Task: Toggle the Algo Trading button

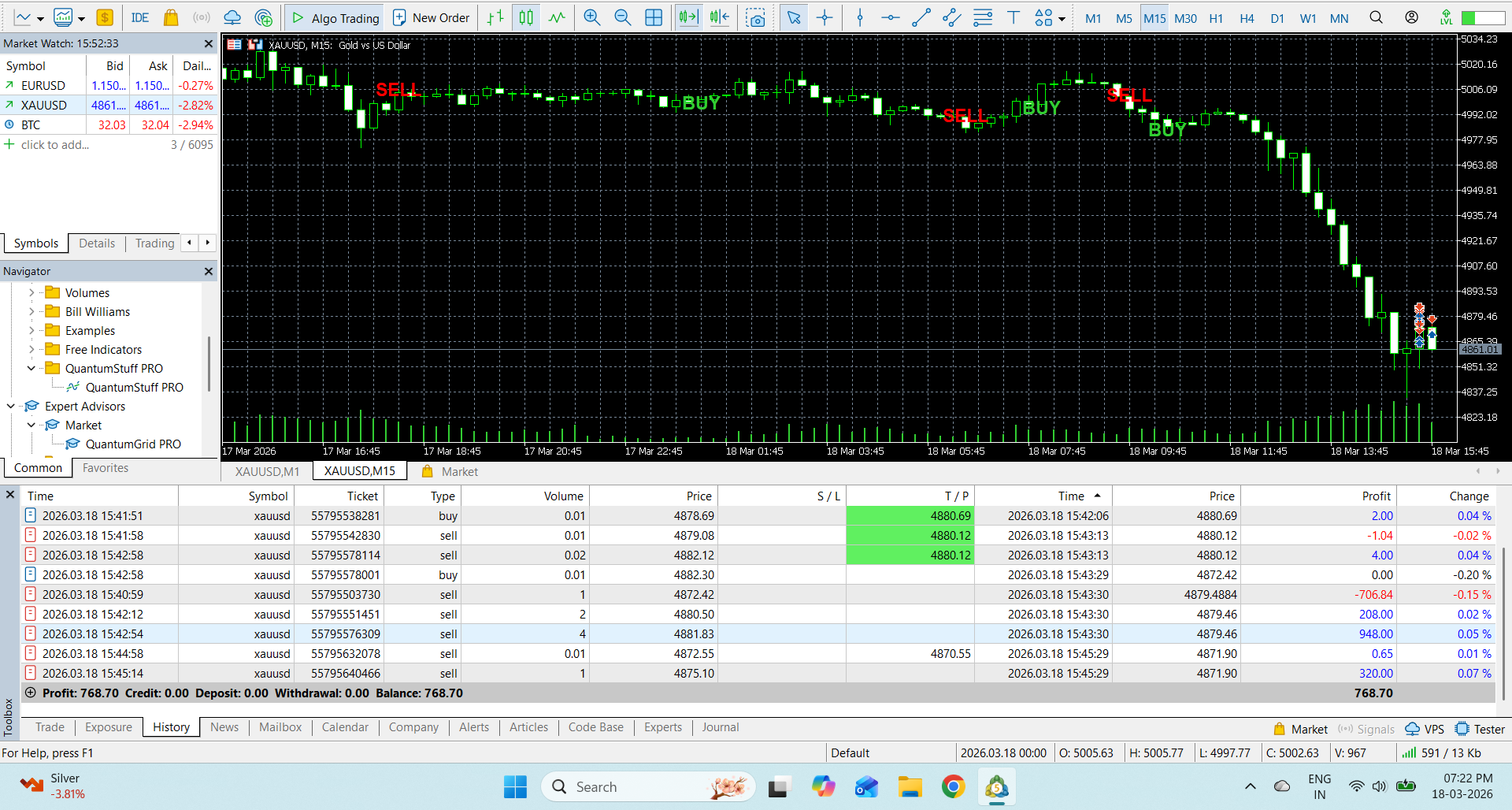Action: [335, 17]
